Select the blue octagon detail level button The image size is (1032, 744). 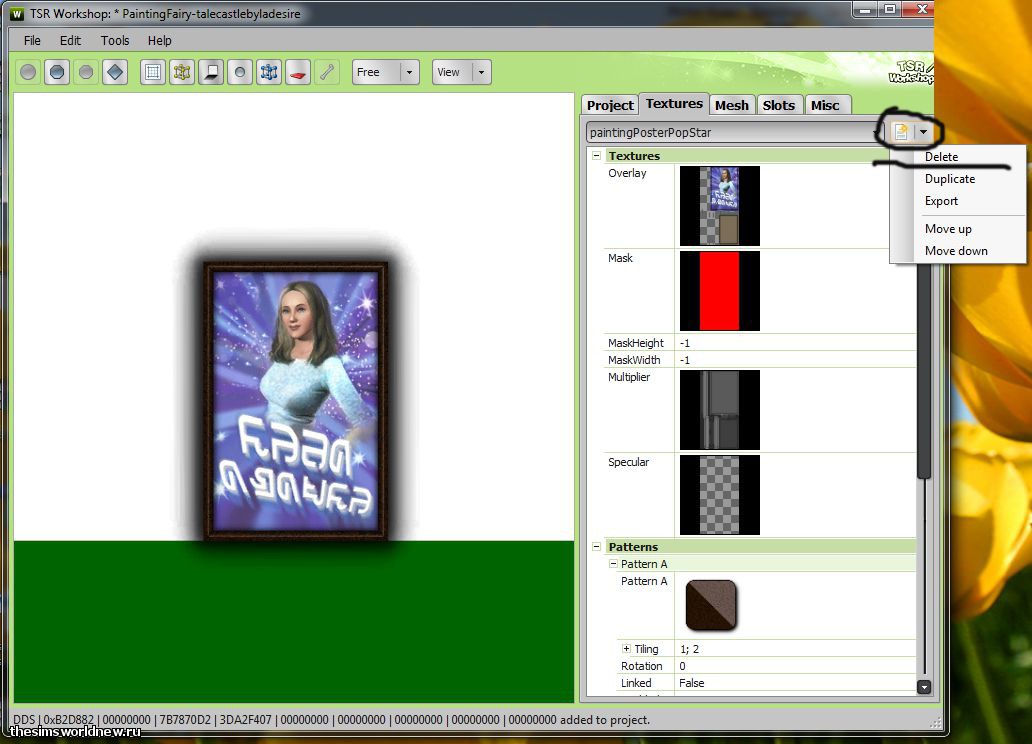pos(57,72)
